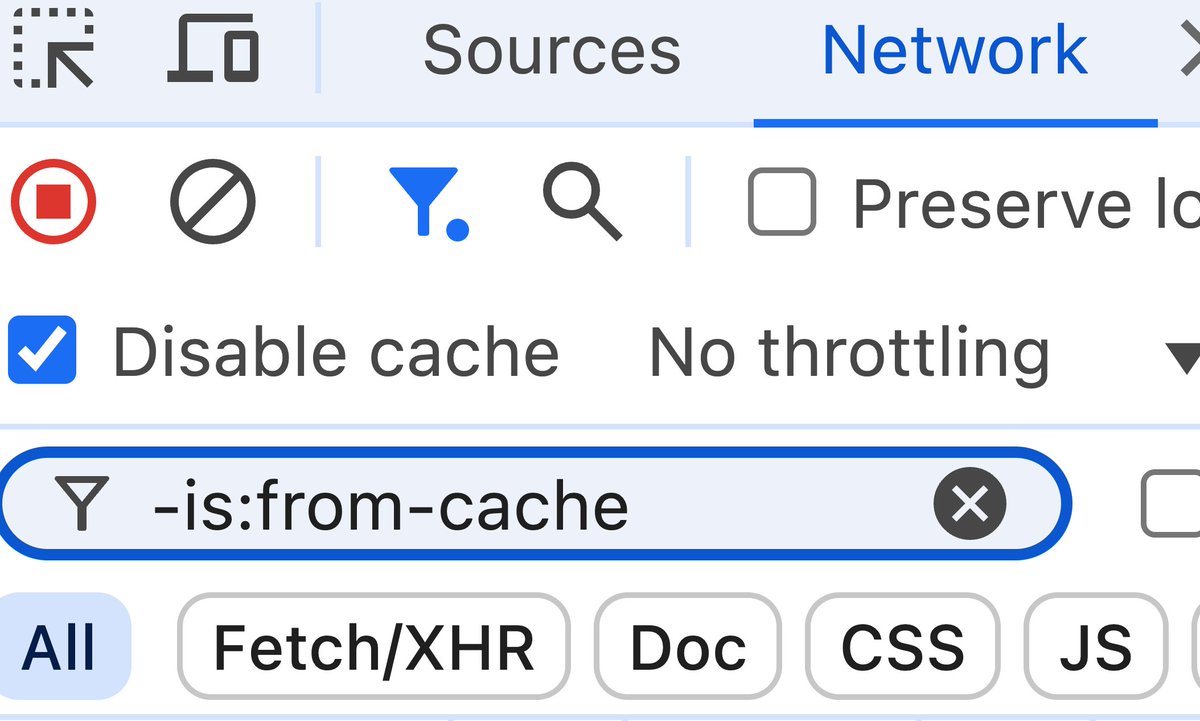Switch to the Sources tab

(x=552, y=50)
